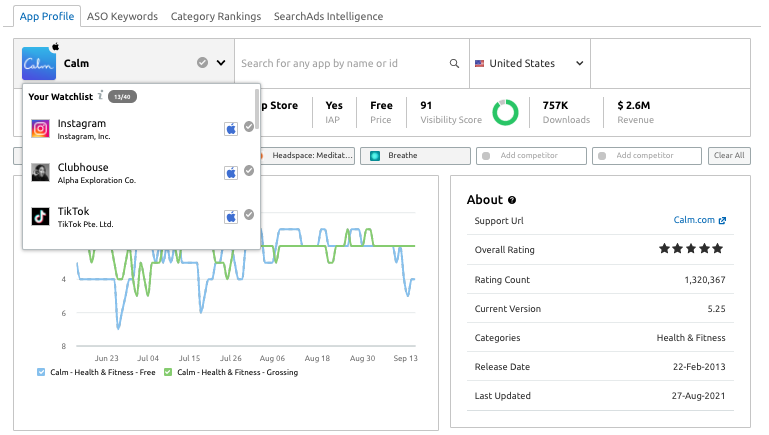Click the Free Price value
The height and width of the screenshot is (435, 769).
pyautogui.click(x=381, y=105)
